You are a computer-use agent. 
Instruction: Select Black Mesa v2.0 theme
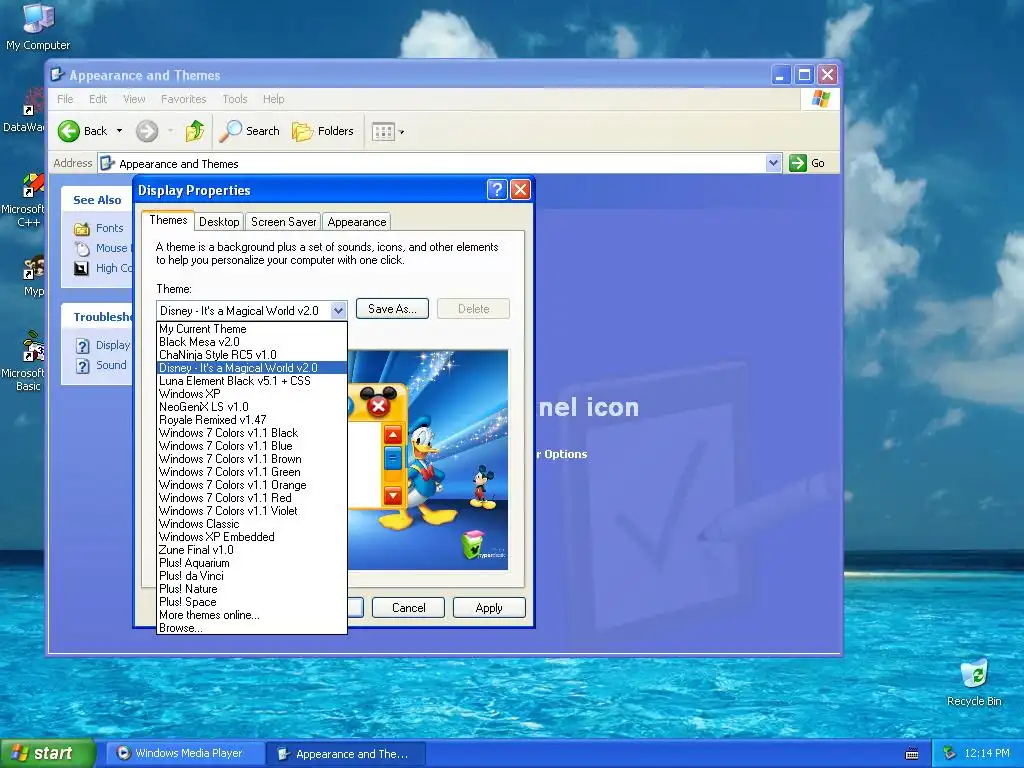252,342
